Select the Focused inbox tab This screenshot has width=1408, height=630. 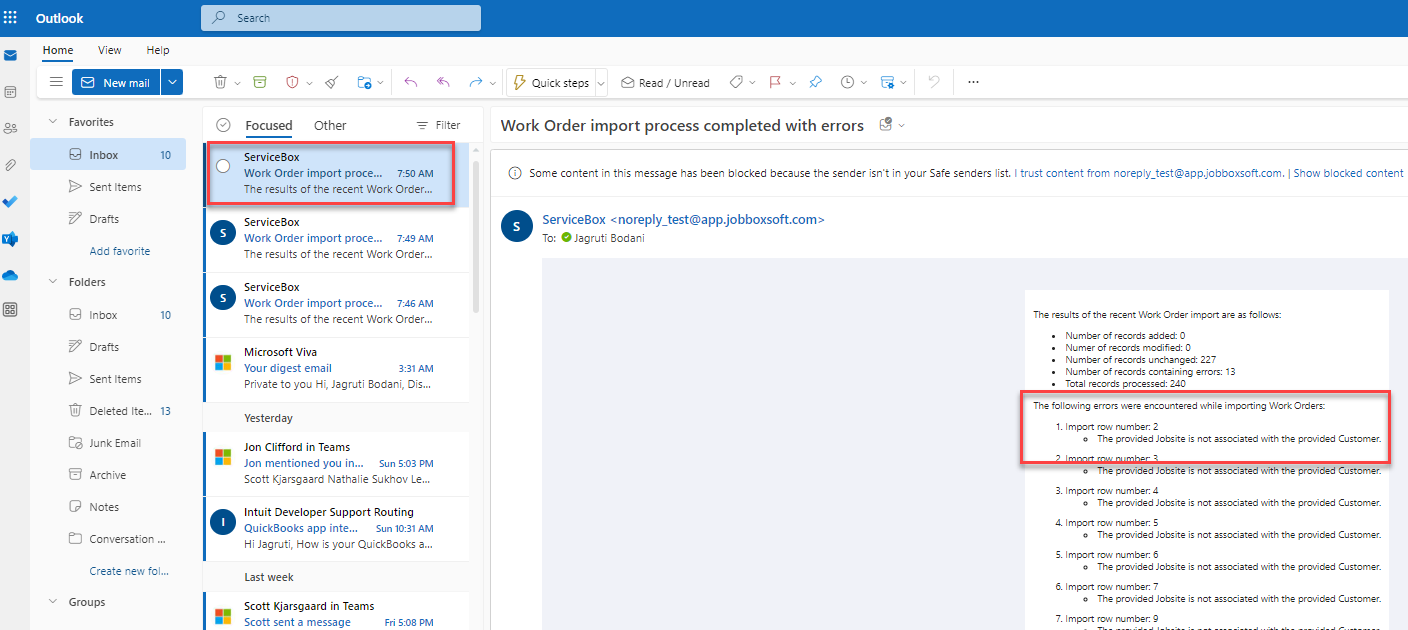269,126
